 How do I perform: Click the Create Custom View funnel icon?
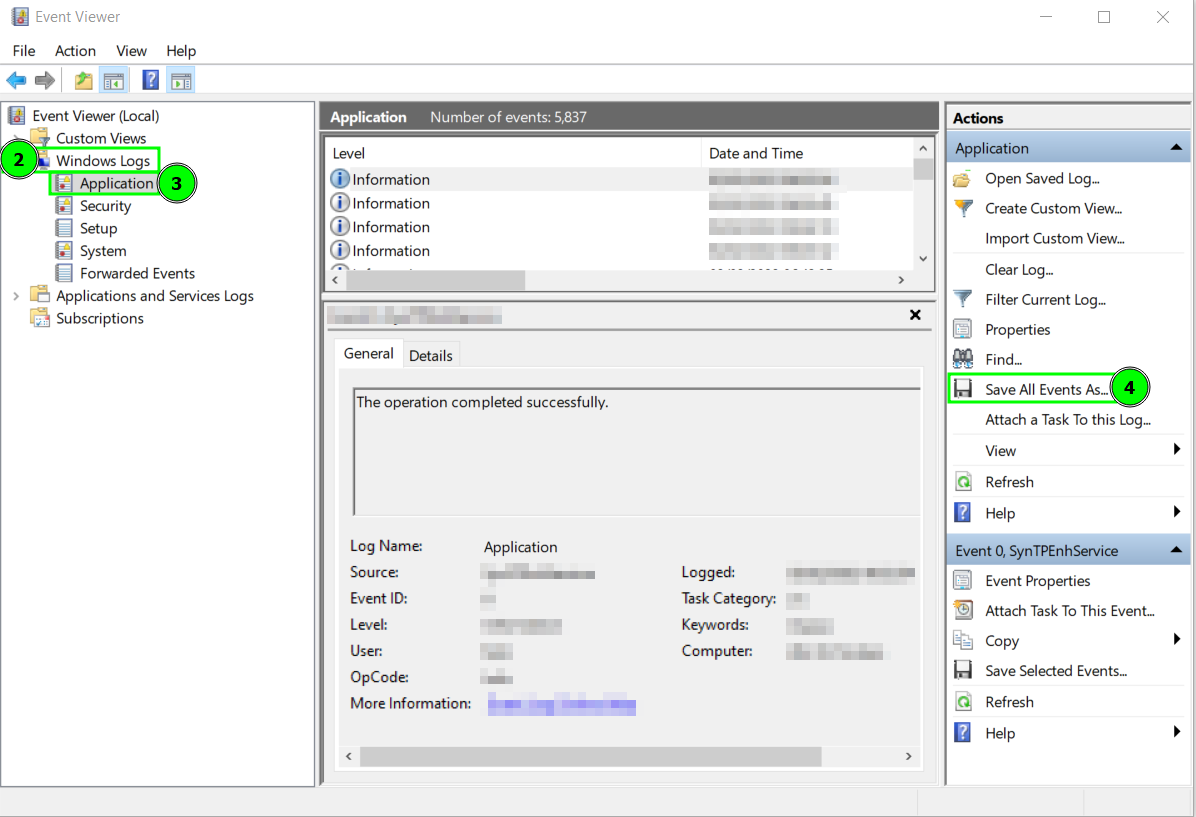coord(964,208)
